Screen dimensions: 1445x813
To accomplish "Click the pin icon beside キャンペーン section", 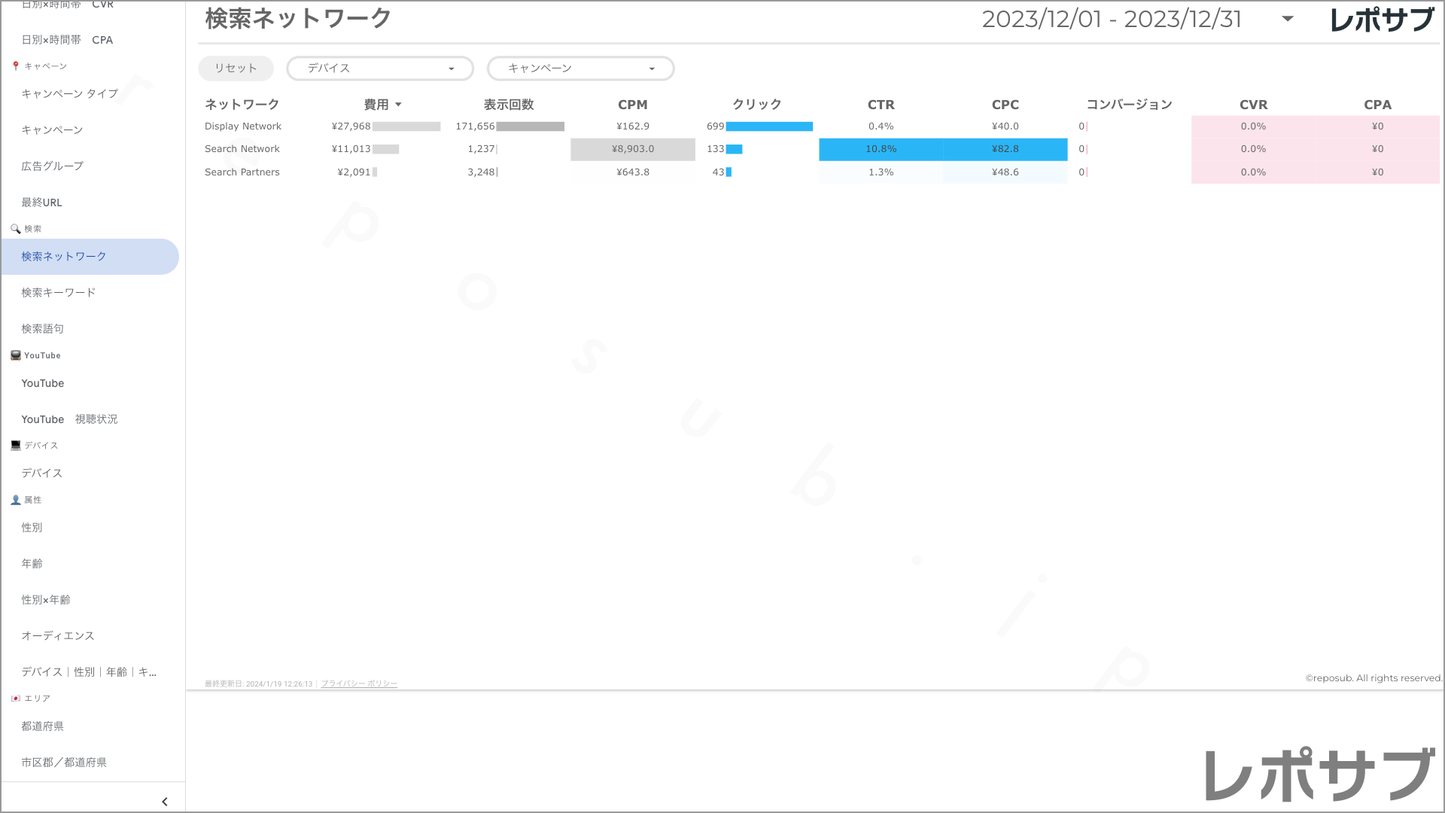I will [15, 66].
